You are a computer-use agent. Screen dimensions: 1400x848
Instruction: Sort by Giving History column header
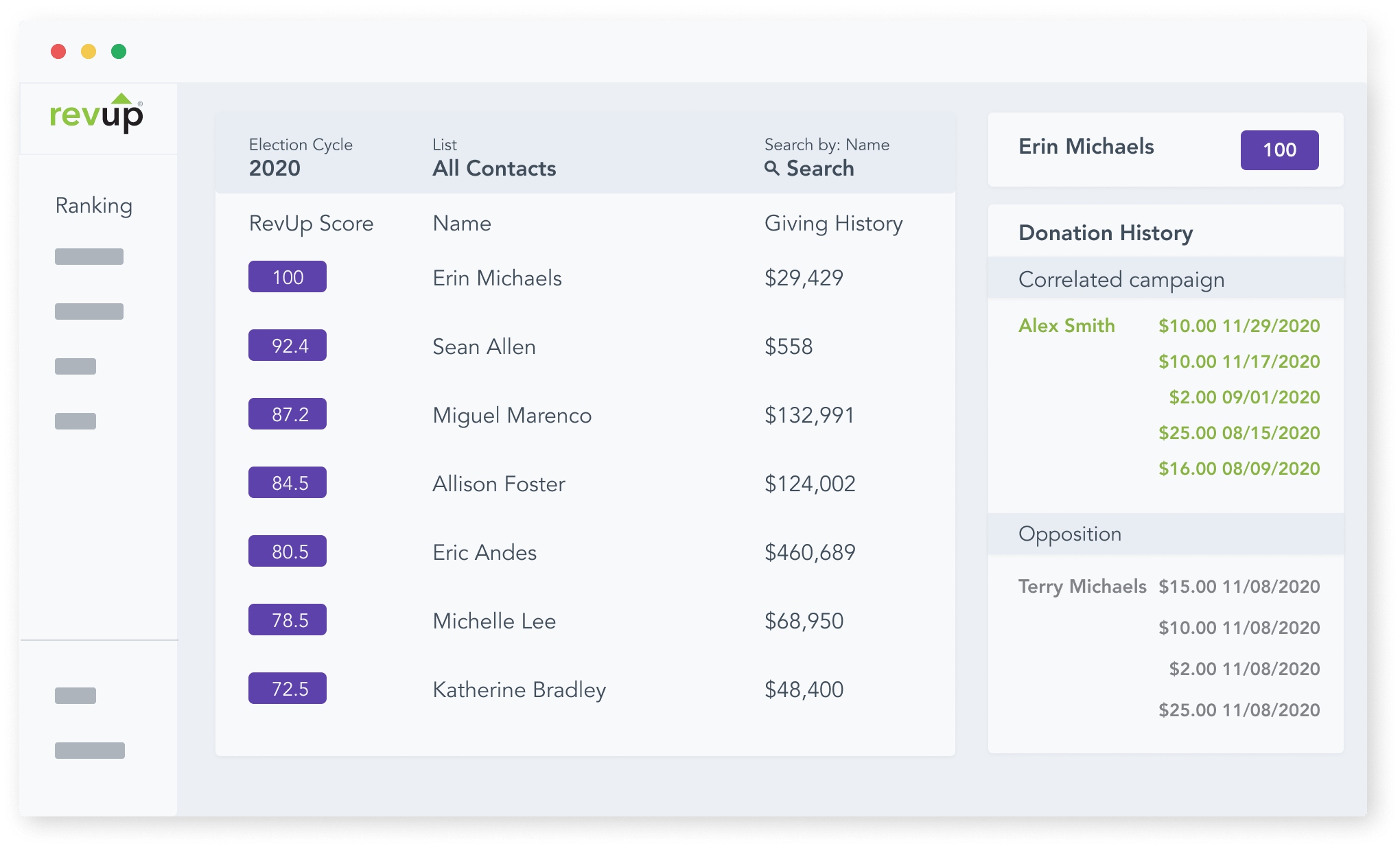coord(833,224)
